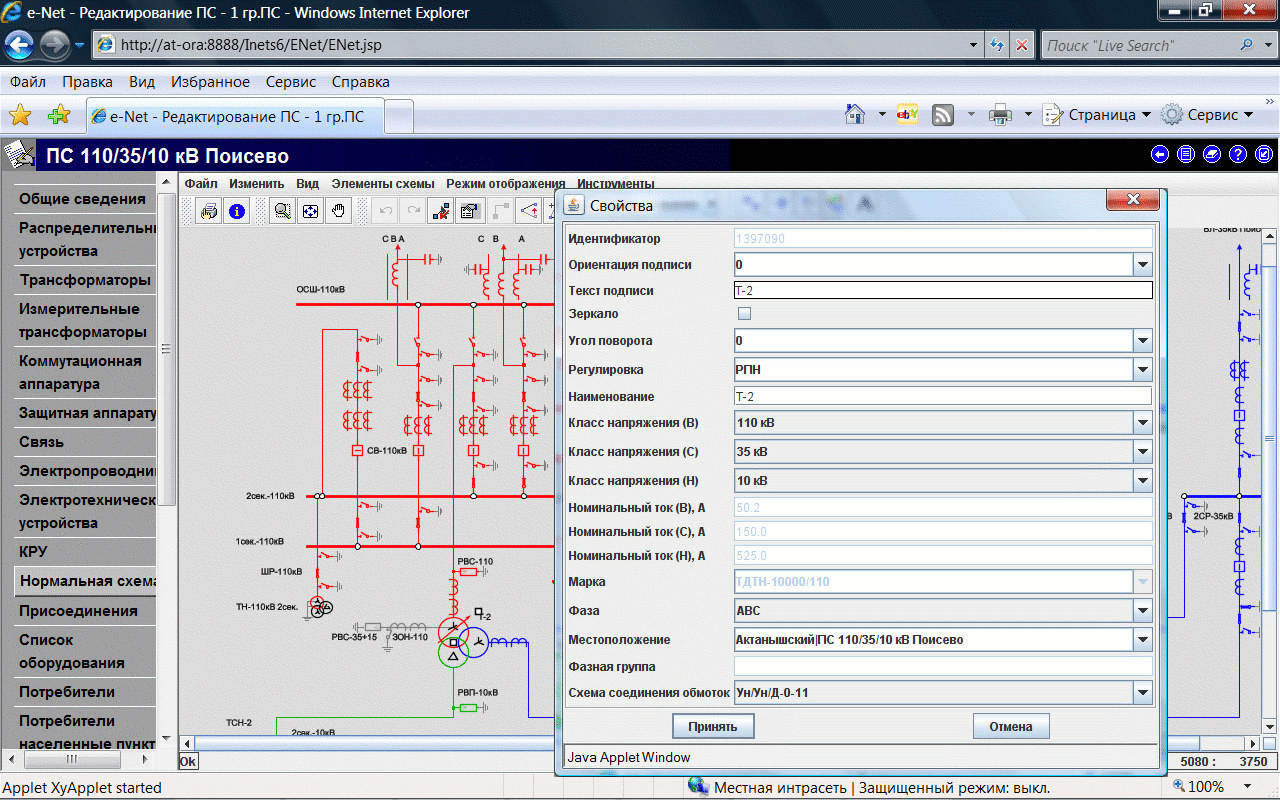Screen dimensions: 1280x800
Task: Click the RSS feeds icon
Action: (x=943, y=115)
